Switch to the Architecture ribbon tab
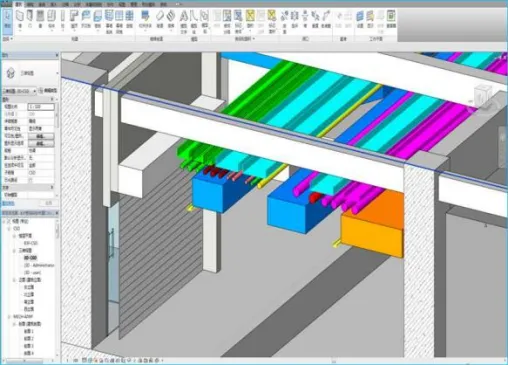Viewport: 509px width, 366px height. click(x=19, y=4)
